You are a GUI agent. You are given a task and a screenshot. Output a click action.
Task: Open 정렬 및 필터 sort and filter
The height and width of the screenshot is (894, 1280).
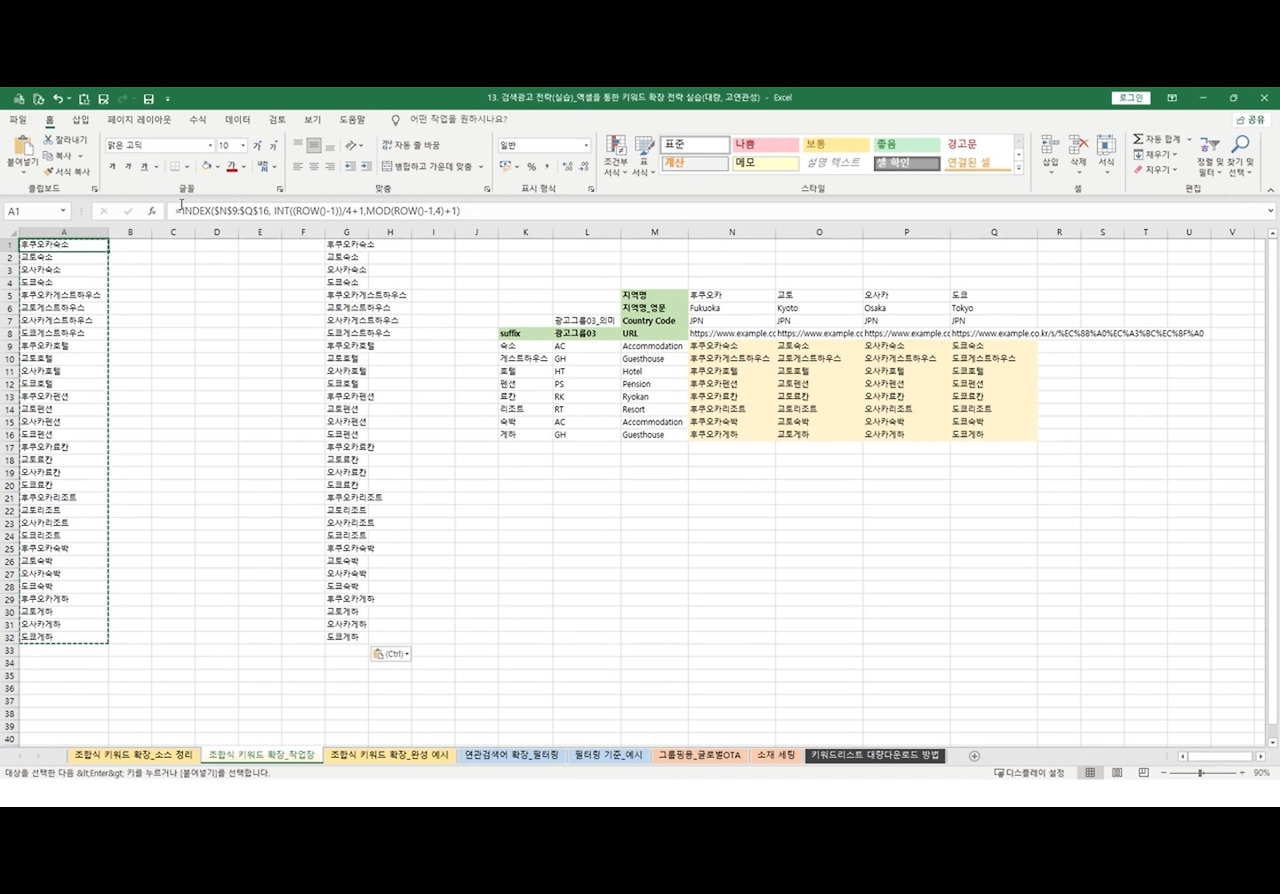(x=1210, y=156)
